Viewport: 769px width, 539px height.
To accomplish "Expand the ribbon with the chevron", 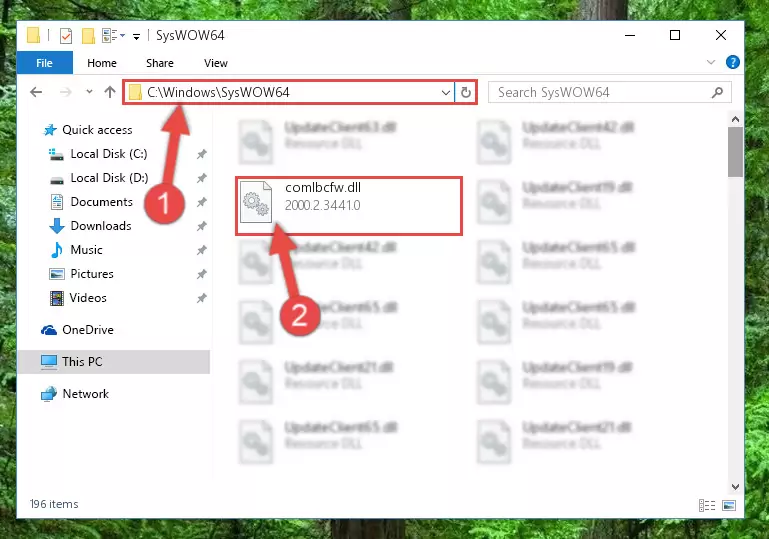I will pyautogui.click(x=711, y=62).
